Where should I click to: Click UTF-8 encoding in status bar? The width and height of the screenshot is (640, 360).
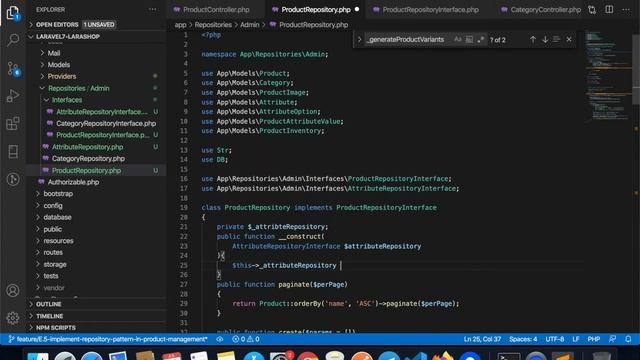coord(555,339)
